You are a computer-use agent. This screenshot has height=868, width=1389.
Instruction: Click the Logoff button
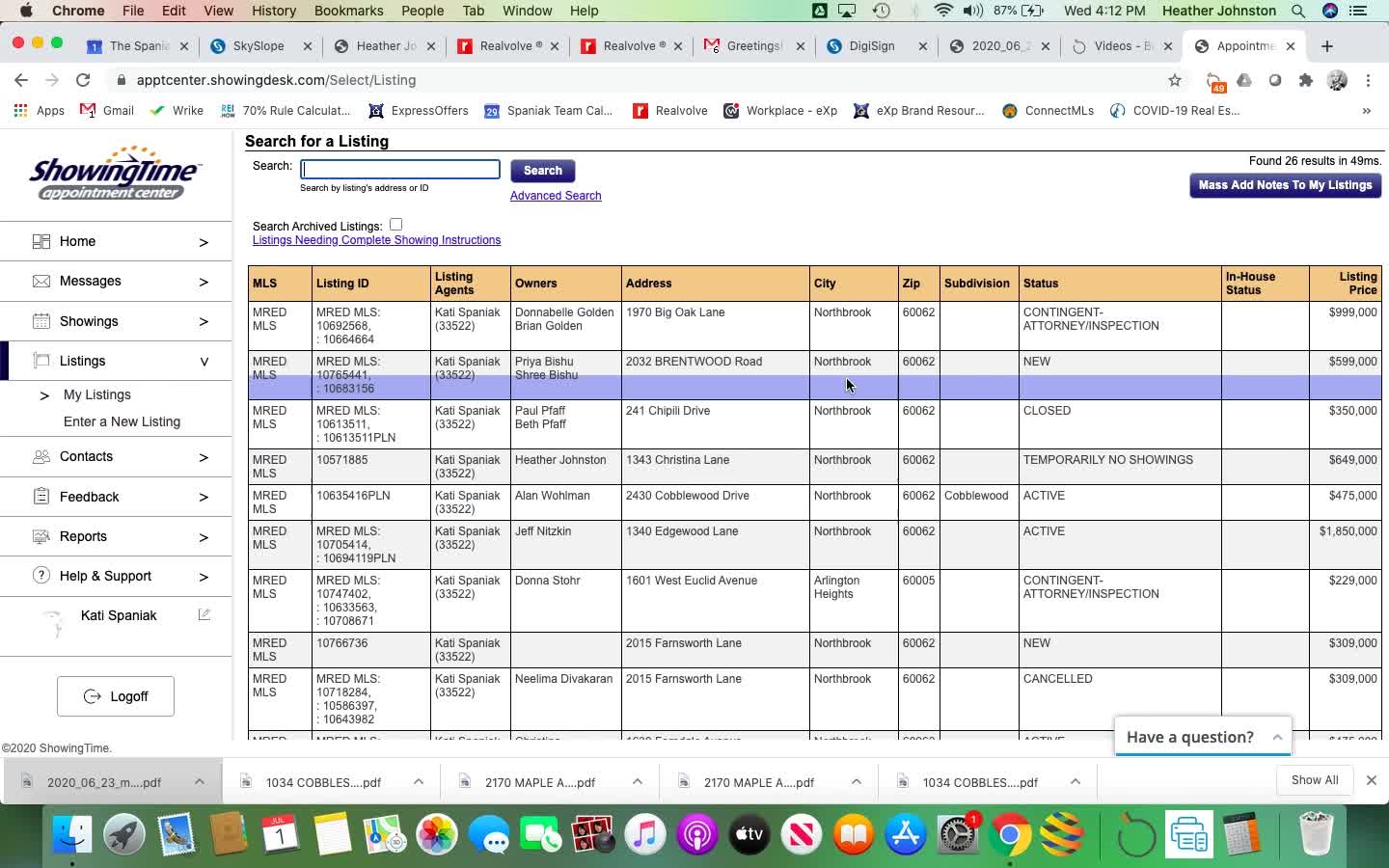coord(116,696)
